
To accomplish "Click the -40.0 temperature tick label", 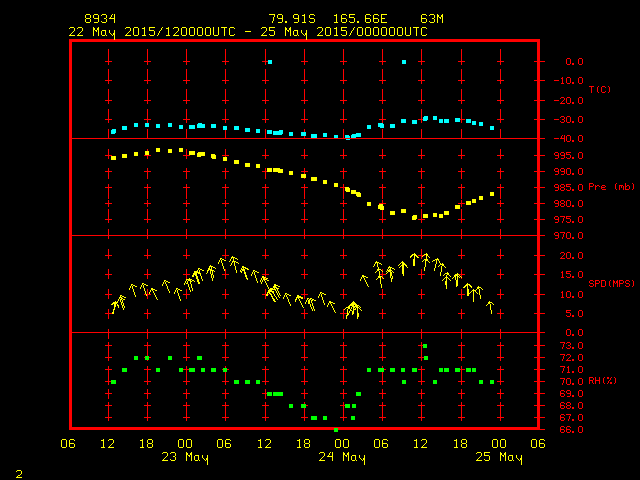I will pyautogui.click(x=569, y=139).
